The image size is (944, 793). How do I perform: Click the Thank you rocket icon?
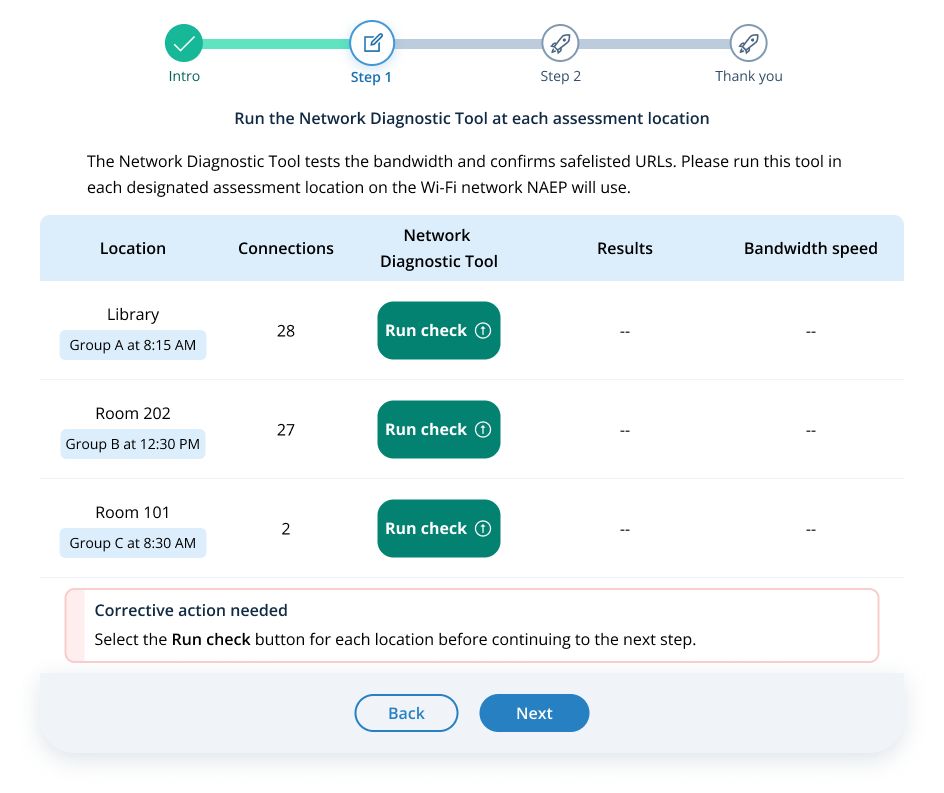pyautogui.click(x=748, y=43)
